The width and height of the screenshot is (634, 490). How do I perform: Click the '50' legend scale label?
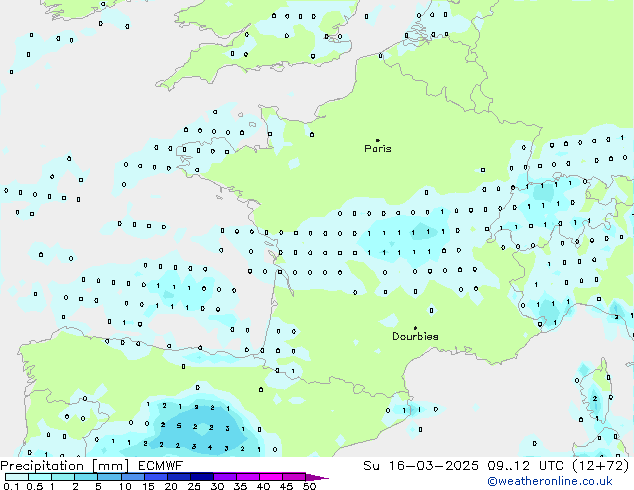coord(309,486)
